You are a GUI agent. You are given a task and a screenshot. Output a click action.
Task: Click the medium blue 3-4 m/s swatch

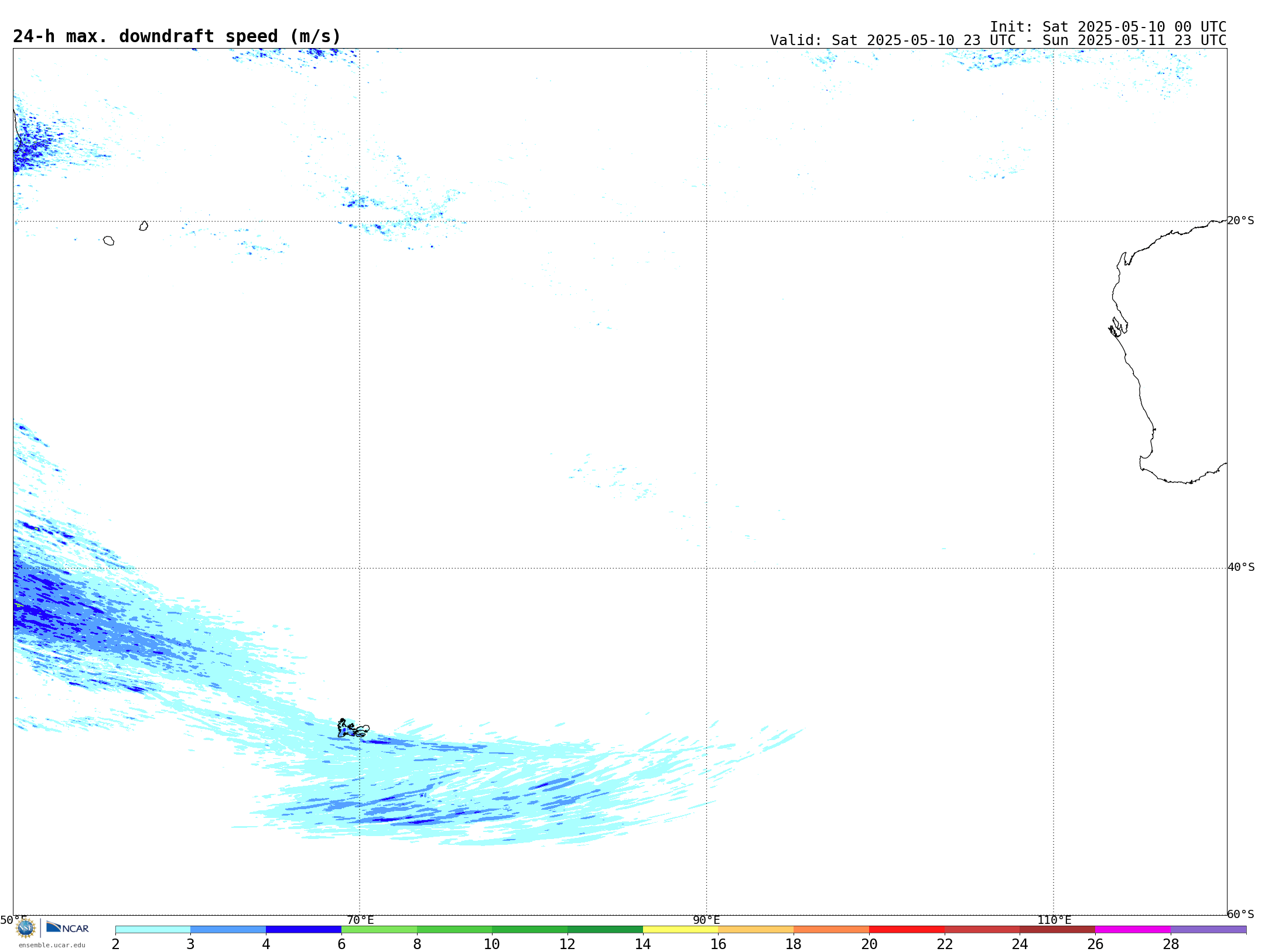228,929
